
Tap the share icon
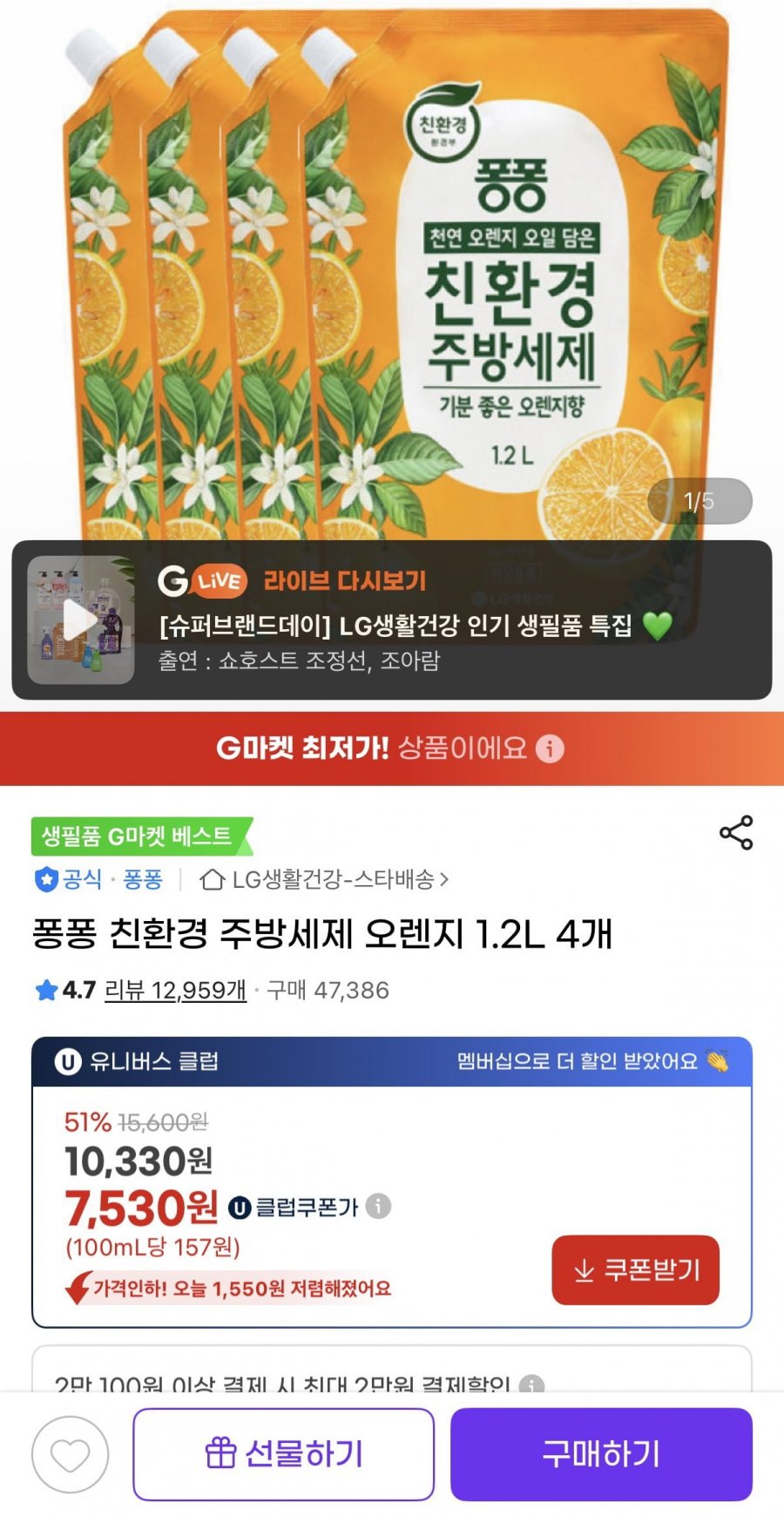coord(736,833)
